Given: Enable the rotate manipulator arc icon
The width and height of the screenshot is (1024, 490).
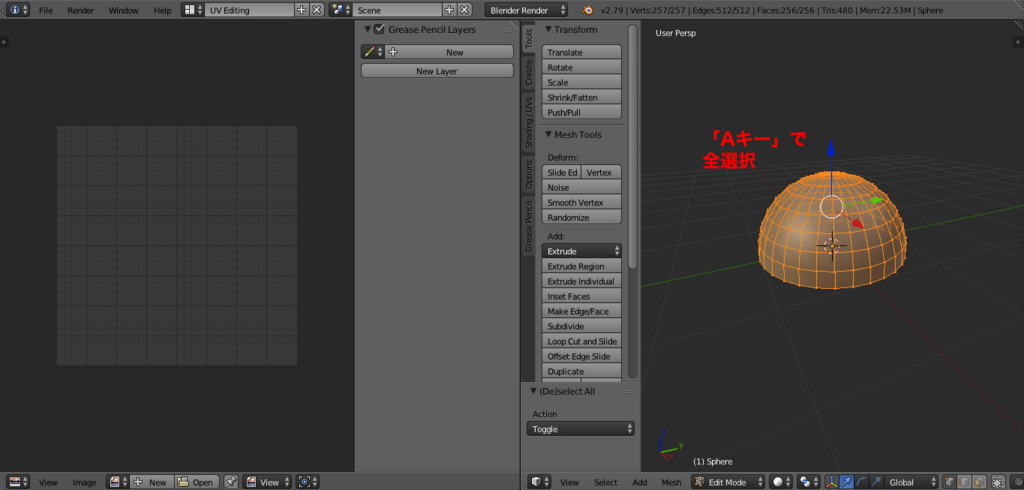Looking at the screenshot, I should (x=862, y=482).
